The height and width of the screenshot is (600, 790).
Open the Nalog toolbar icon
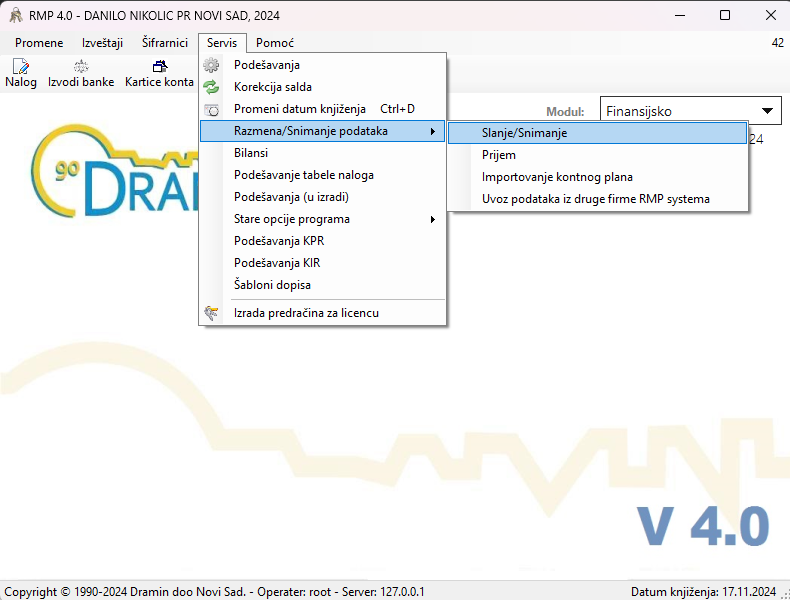click(x=21, y=74)
